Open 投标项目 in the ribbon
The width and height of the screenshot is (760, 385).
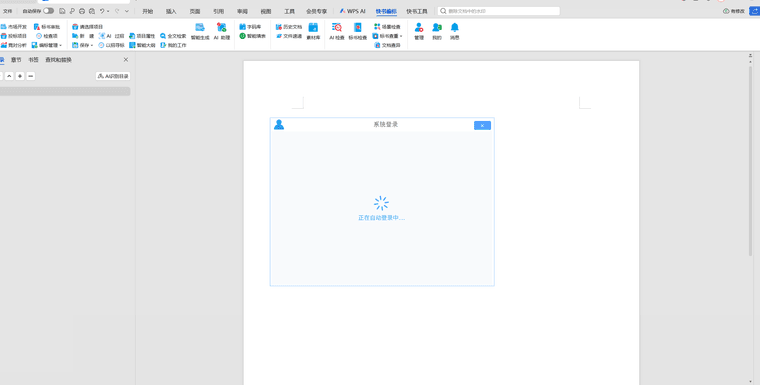coord(14,36)
